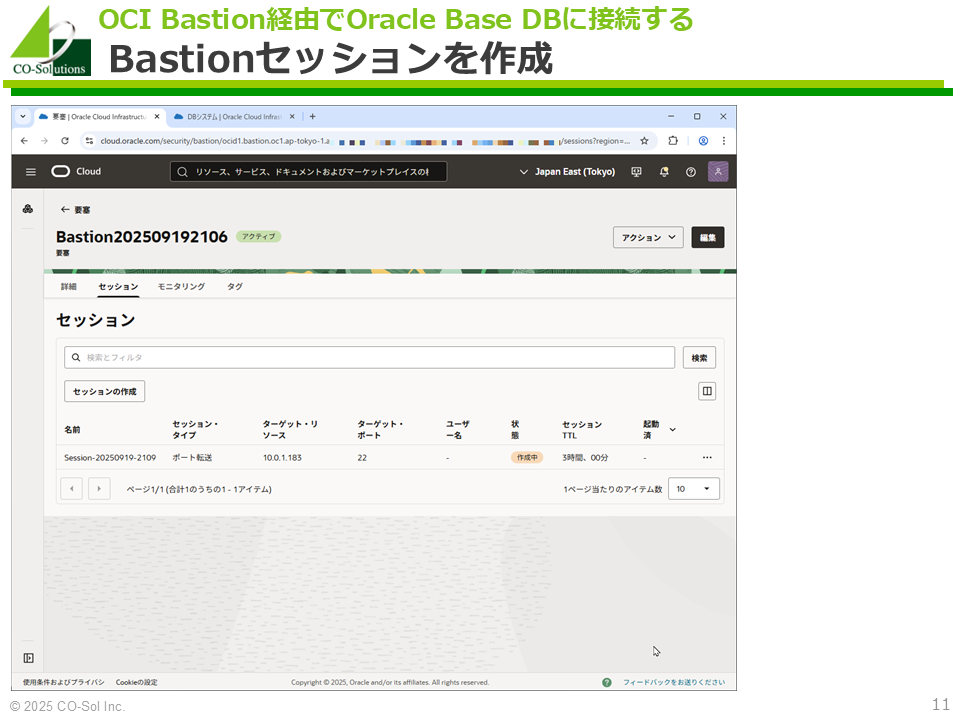Switch to the 詳細 tab
960x720 pixels.
pyautogui.click(x=69, y=287)
